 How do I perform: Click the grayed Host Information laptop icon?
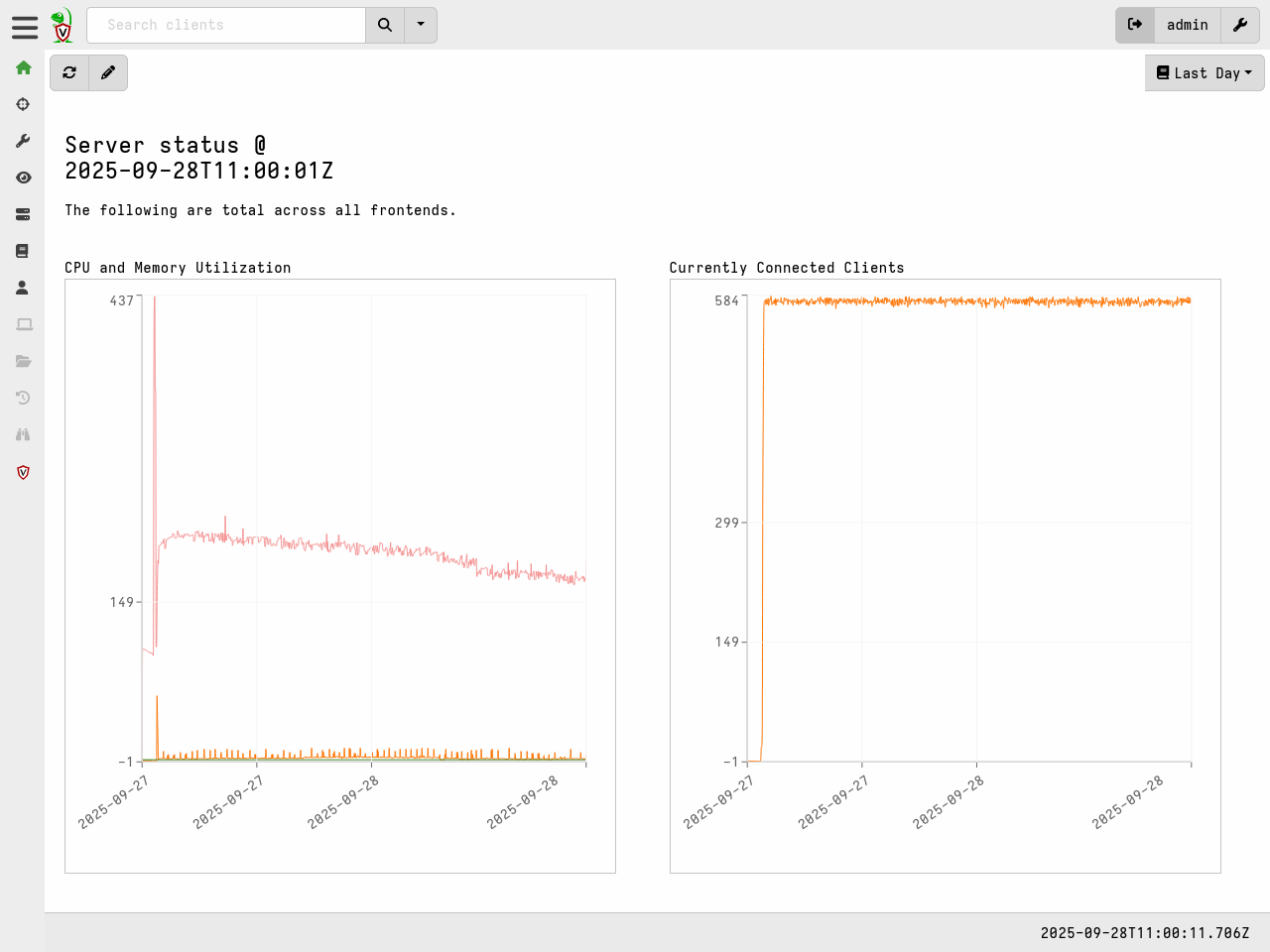tap(23, 324)
